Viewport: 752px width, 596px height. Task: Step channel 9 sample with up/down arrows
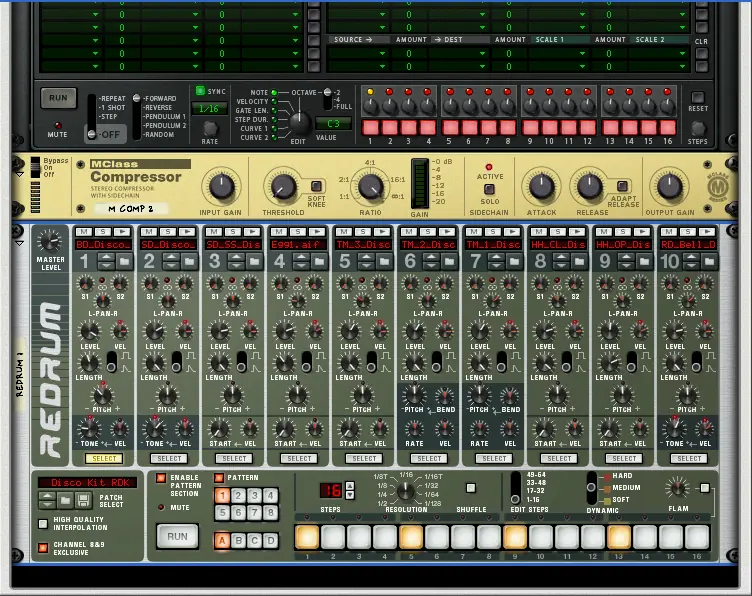click(626, 261)
